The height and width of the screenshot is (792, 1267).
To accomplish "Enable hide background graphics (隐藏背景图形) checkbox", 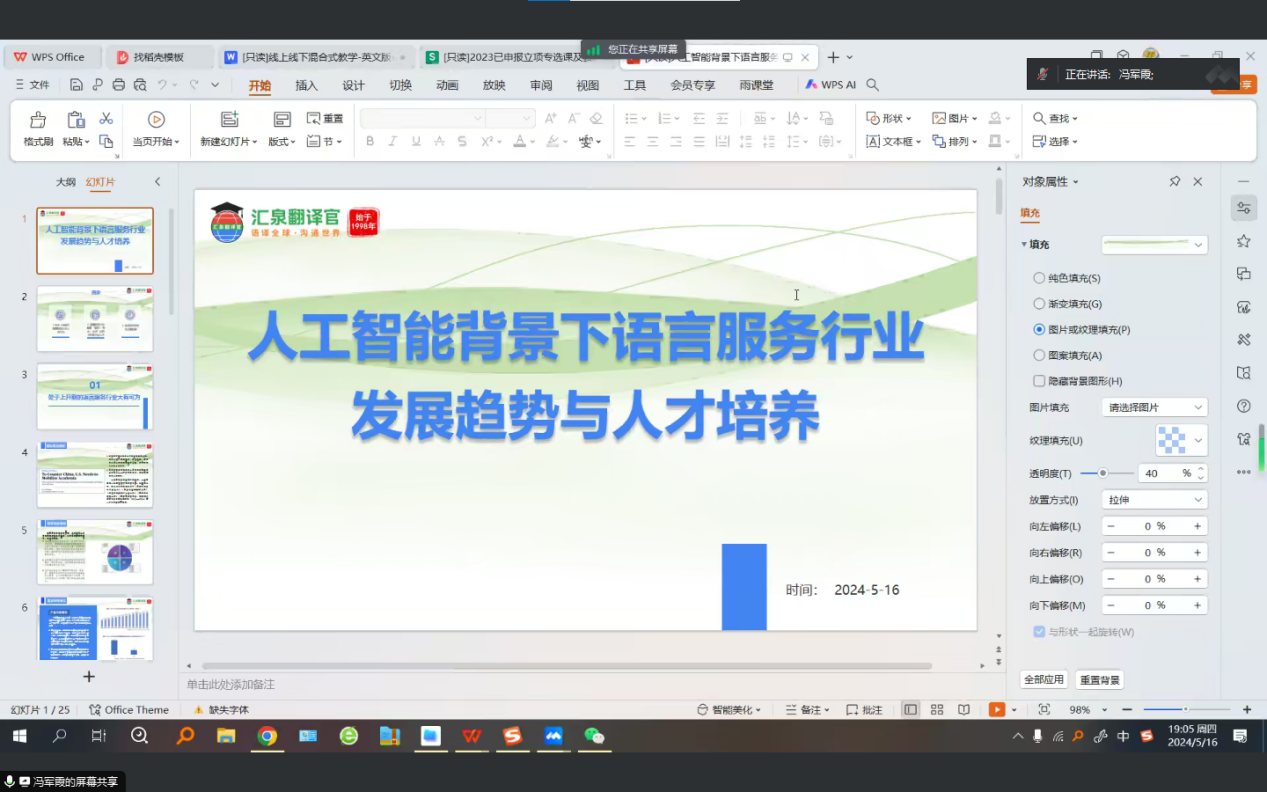I will (x=1039, y=381).
